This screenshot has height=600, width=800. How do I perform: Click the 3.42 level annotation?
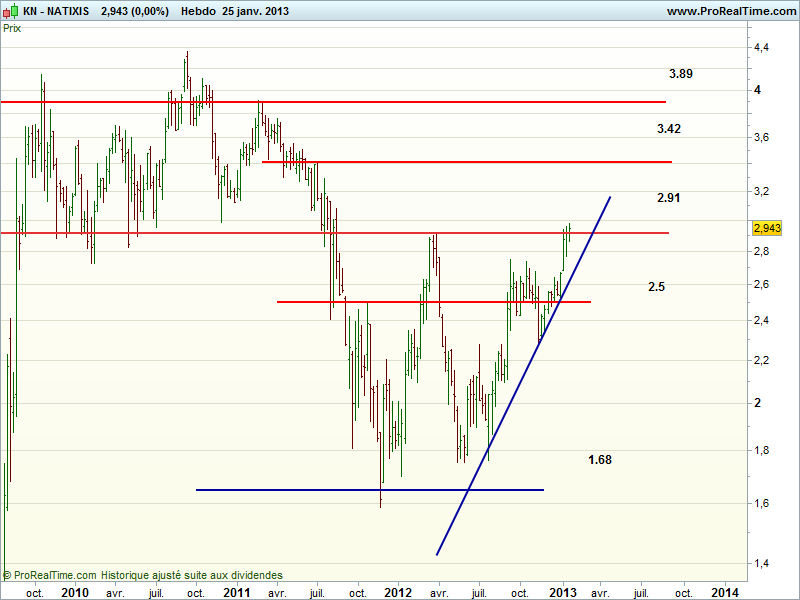coord(669,129)
